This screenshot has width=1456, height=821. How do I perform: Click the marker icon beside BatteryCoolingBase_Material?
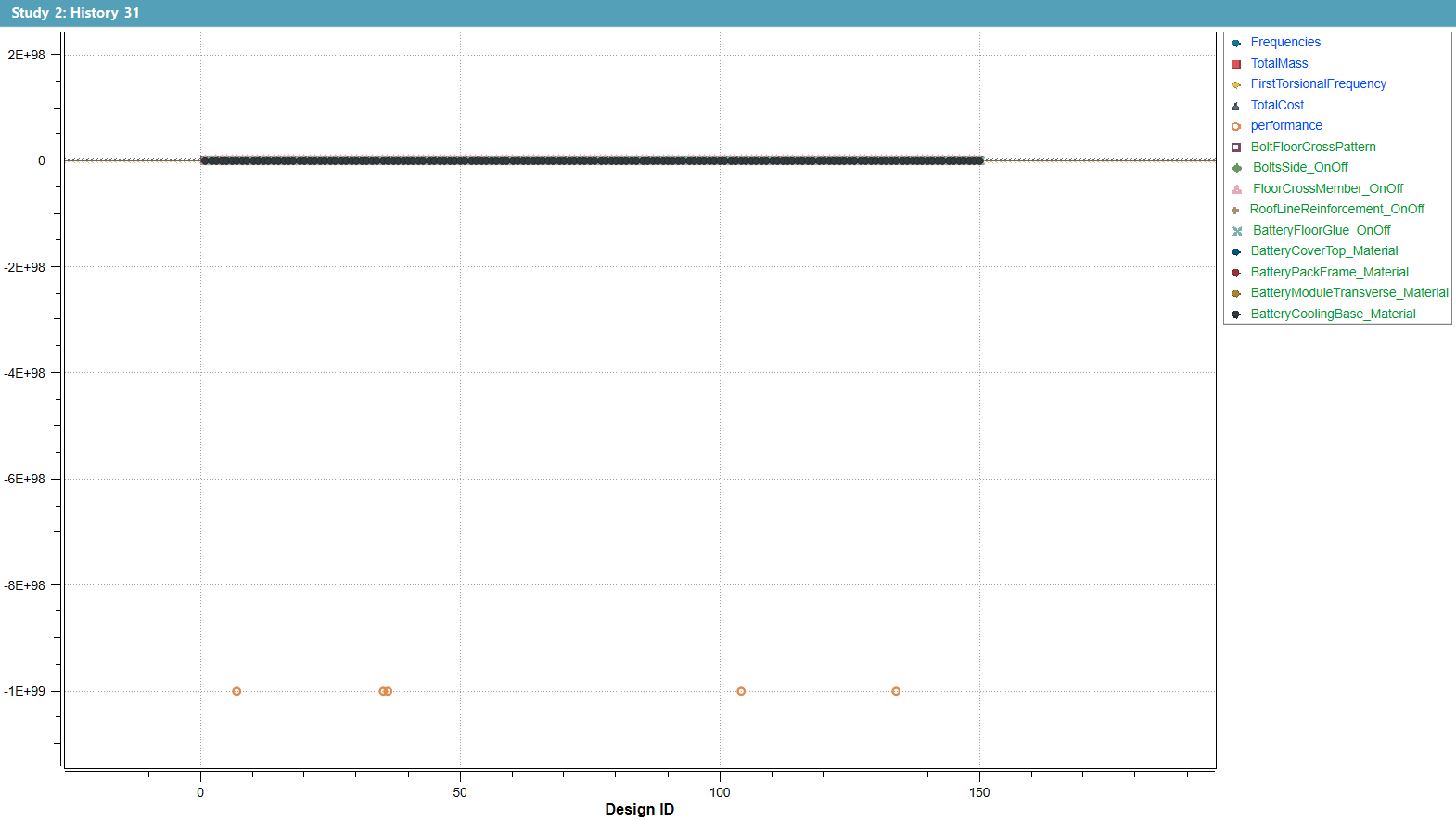click(x=1236, y=314)
